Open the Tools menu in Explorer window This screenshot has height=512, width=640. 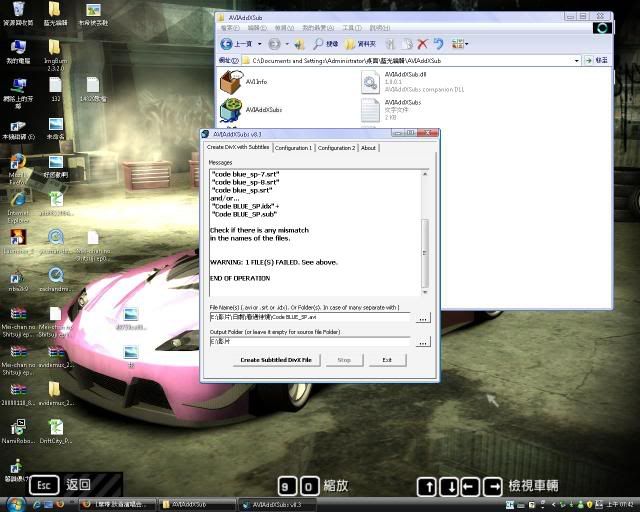(x=351, y=28)
